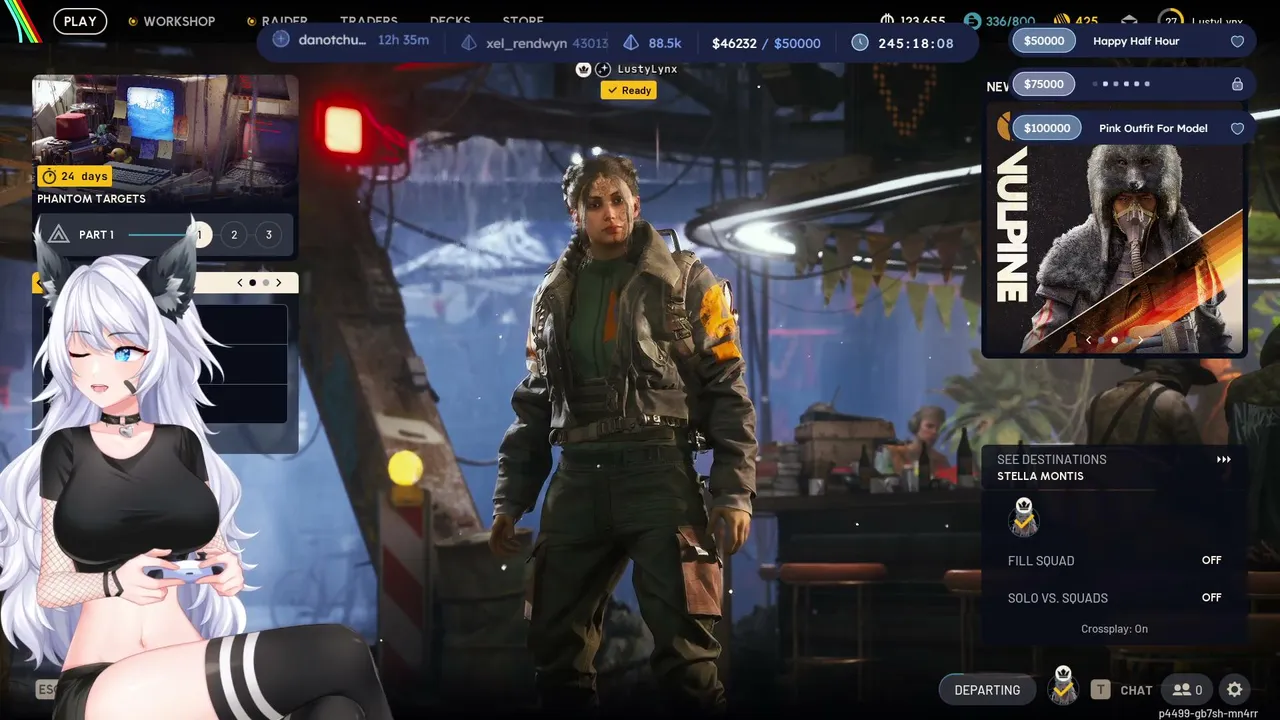Viewport: 1280px width, 720px height.
Task: Click the squad leader avatar beside Departing
Action: coord(1063,686)
